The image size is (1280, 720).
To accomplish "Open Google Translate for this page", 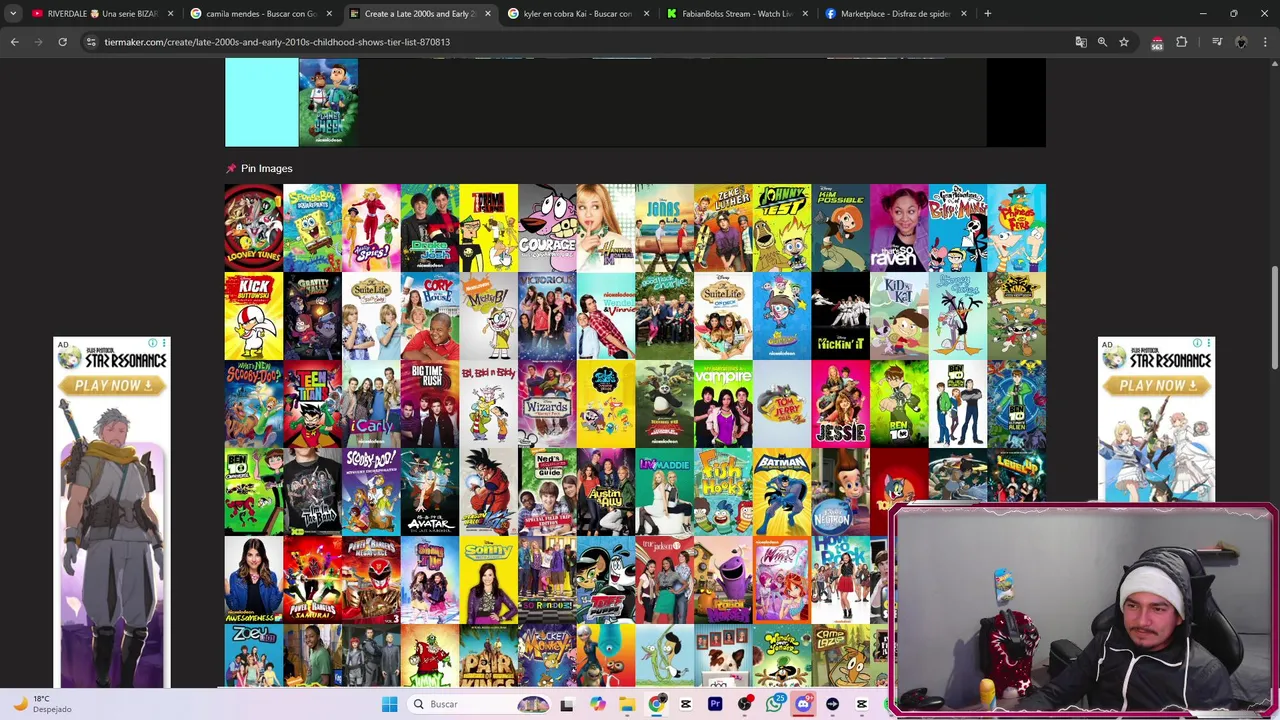I will point(1081,42).
